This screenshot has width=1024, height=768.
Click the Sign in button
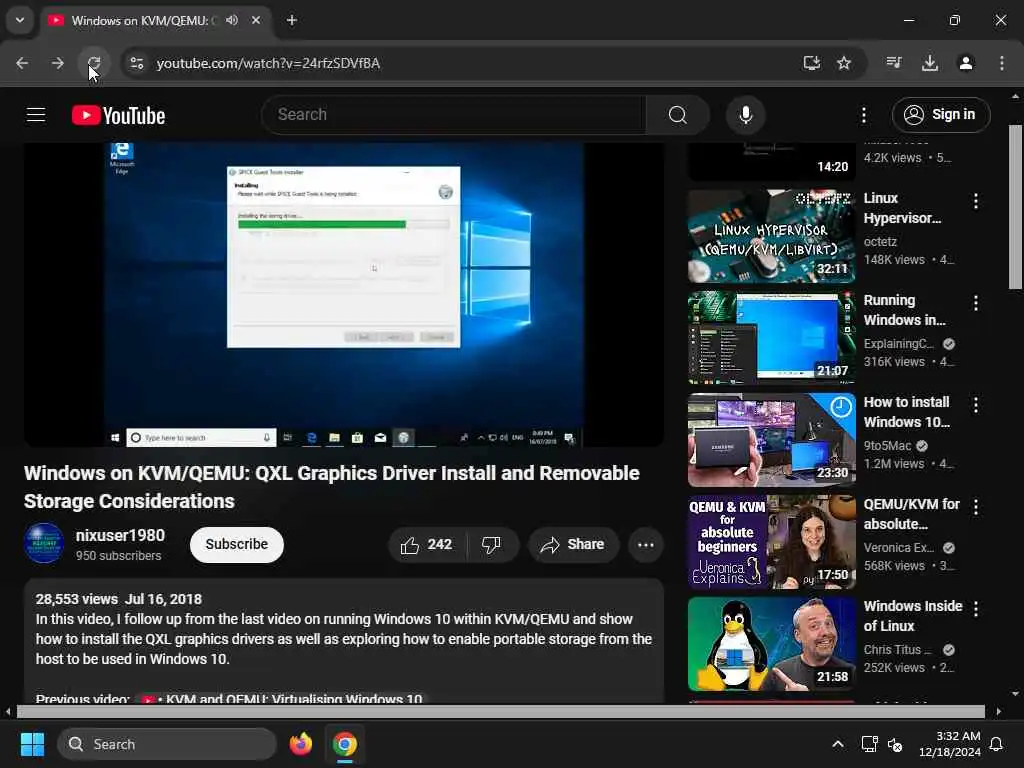pyautogui.click(x=941, y=115)
